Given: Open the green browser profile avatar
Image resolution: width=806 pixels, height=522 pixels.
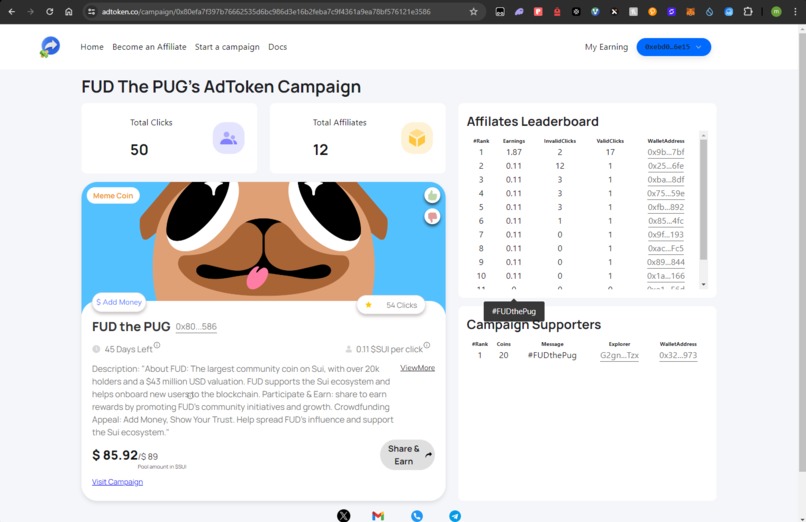Looking at the screenshot, I should pyautogui.click(x=776, y=11).
